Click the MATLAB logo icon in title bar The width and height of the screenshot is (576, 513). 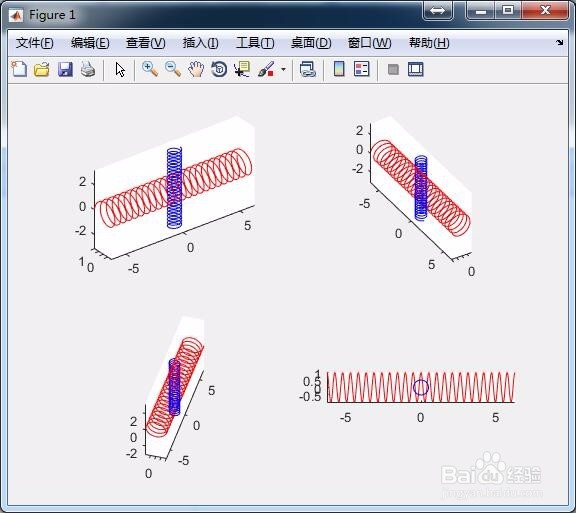point(16,15)
